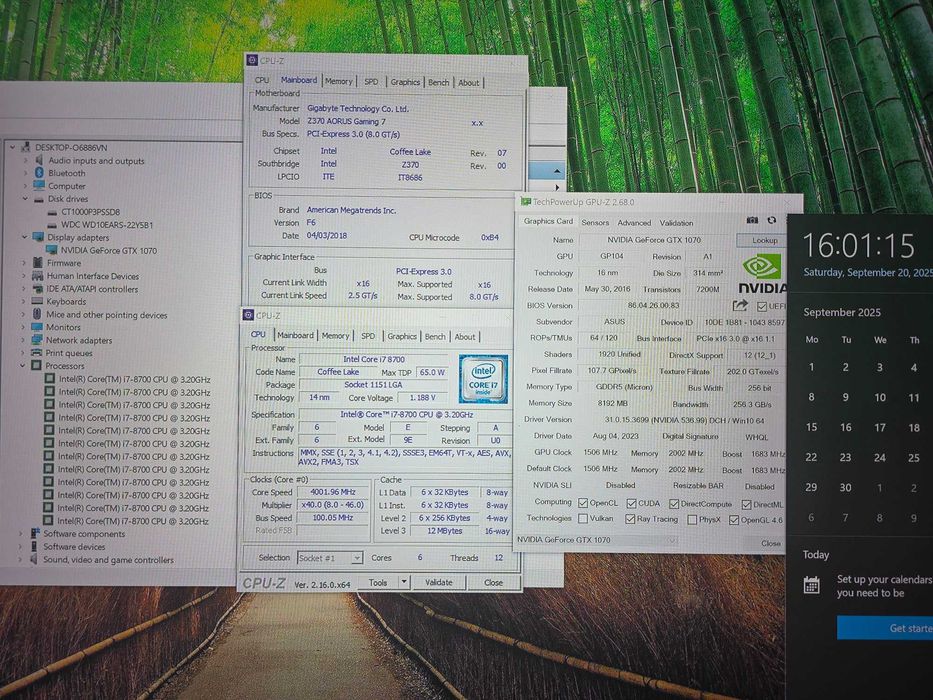Screen dimensions: 933x700
Task: Click the Firmware category icon
Action: coord(38,262)
